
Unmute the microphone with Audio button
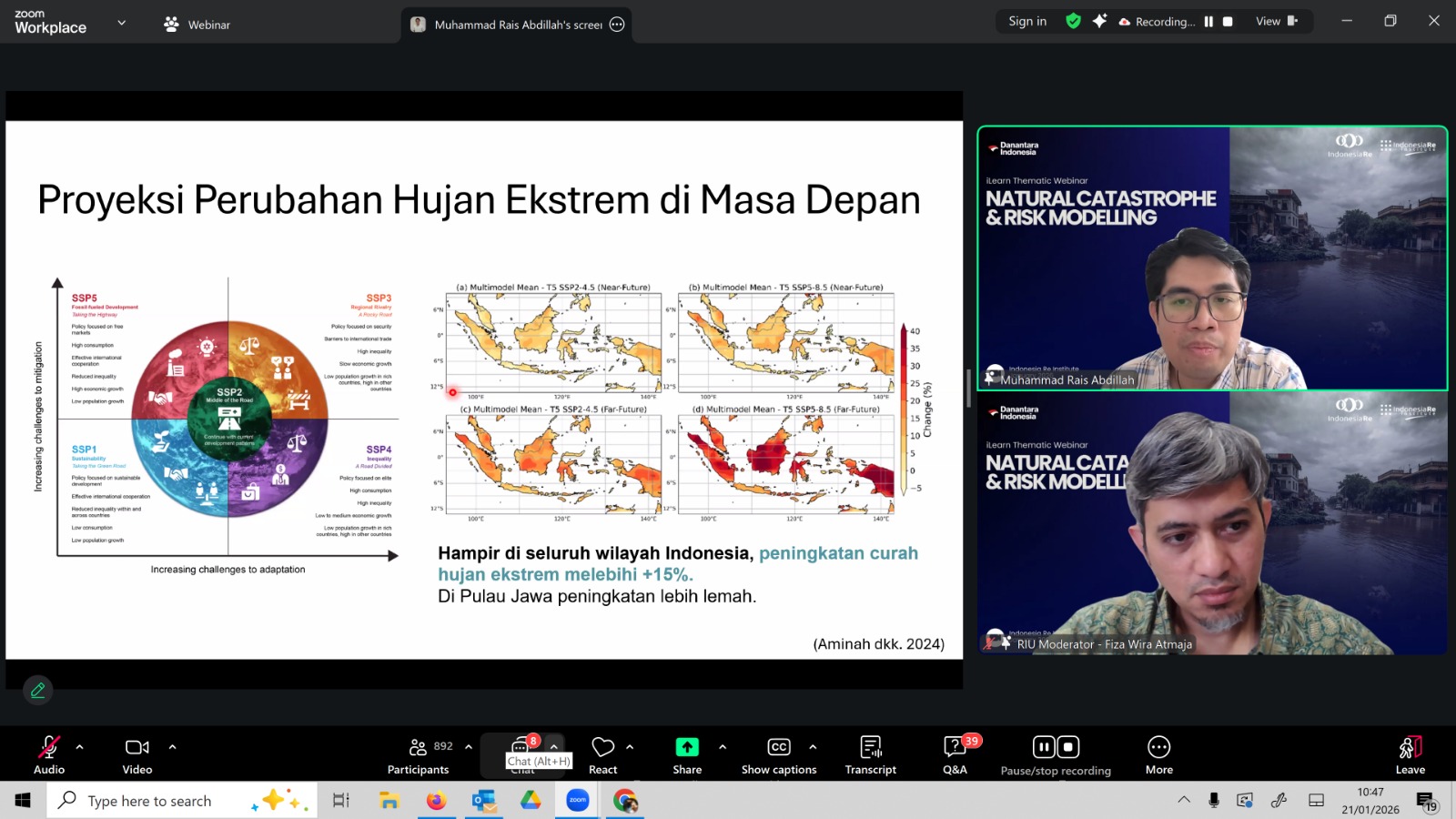coord(49,754)
